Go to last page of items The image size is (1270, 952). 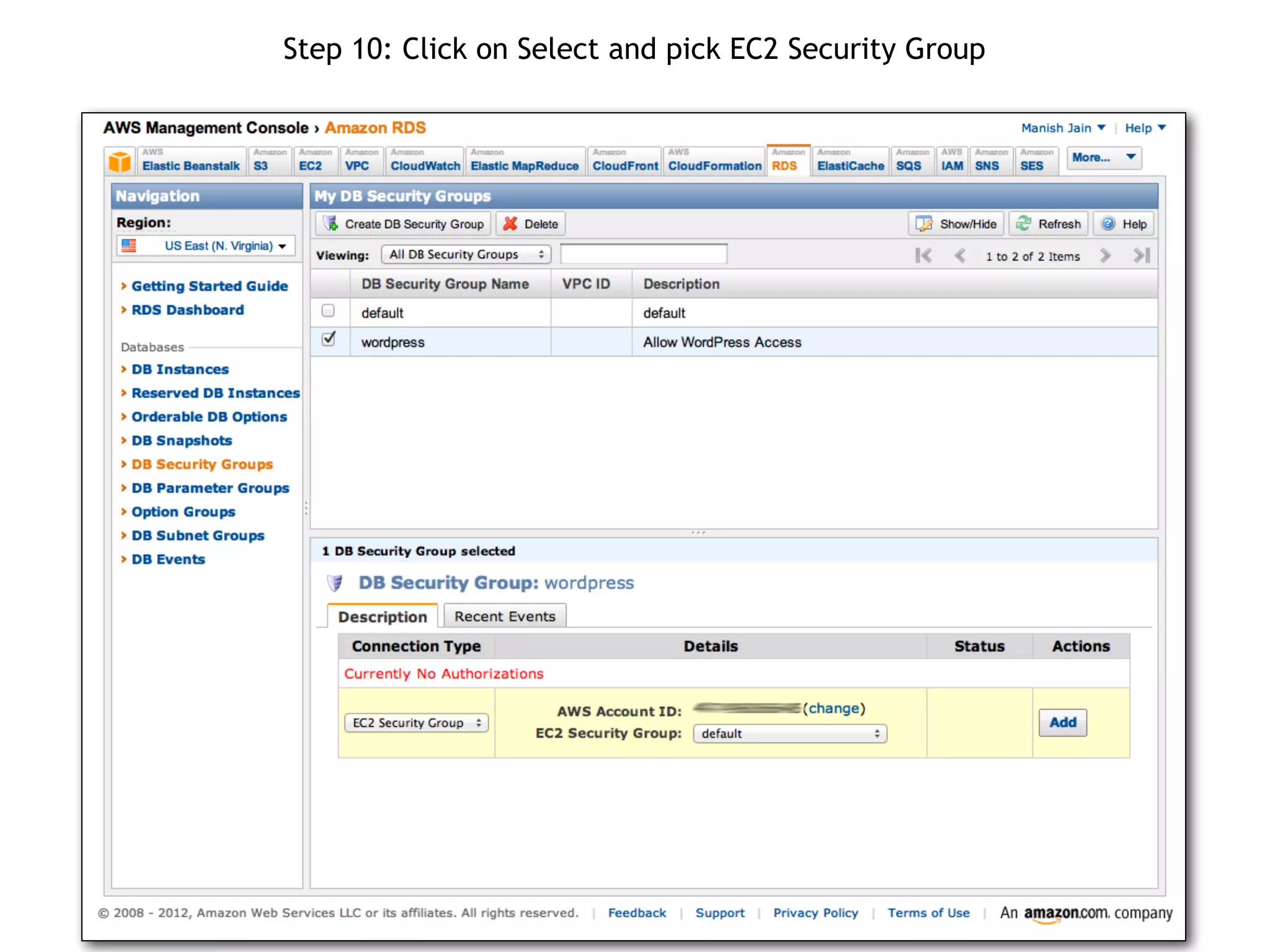[1142, 255]
